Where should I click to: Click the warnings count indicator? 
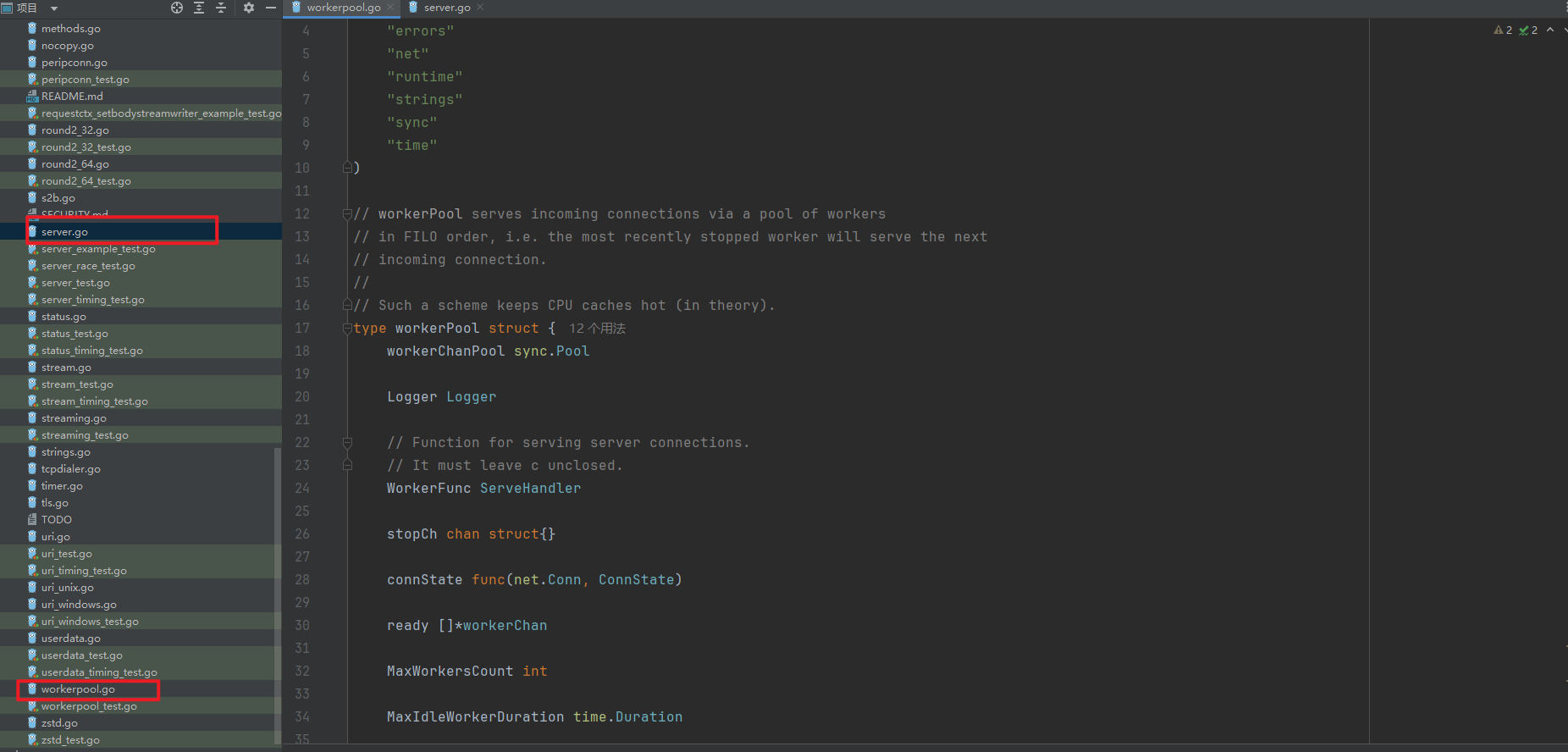tap(1503, 30)
